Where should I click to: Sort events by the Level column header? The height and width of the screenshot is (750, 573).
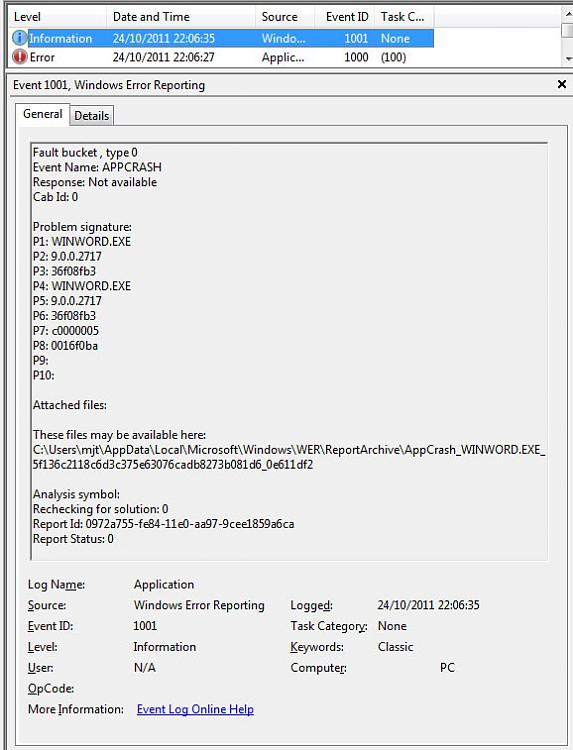pyautogui.click(x=57, y=17)
